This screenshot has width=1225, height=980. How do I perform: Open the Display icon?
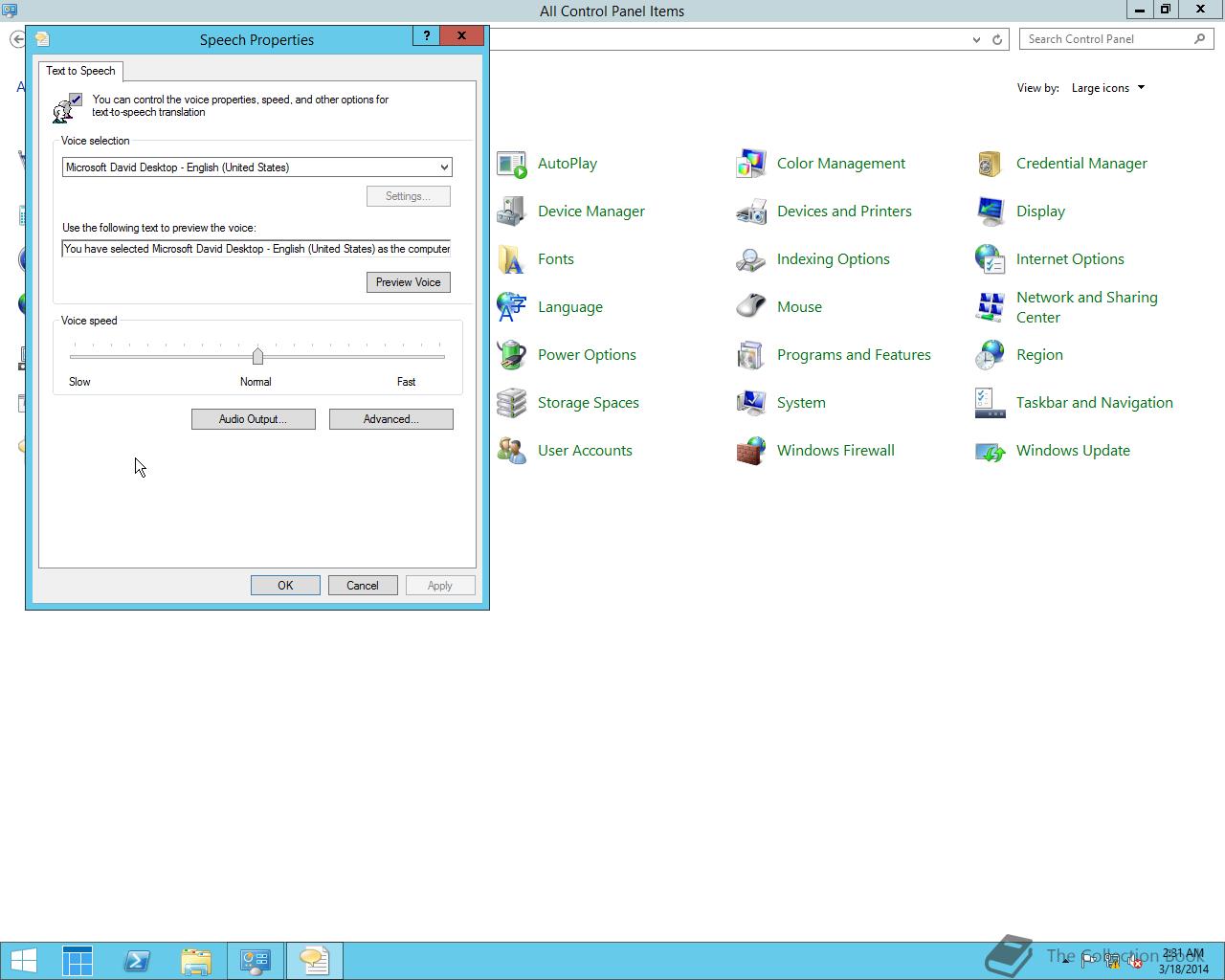tap(991, 212)
